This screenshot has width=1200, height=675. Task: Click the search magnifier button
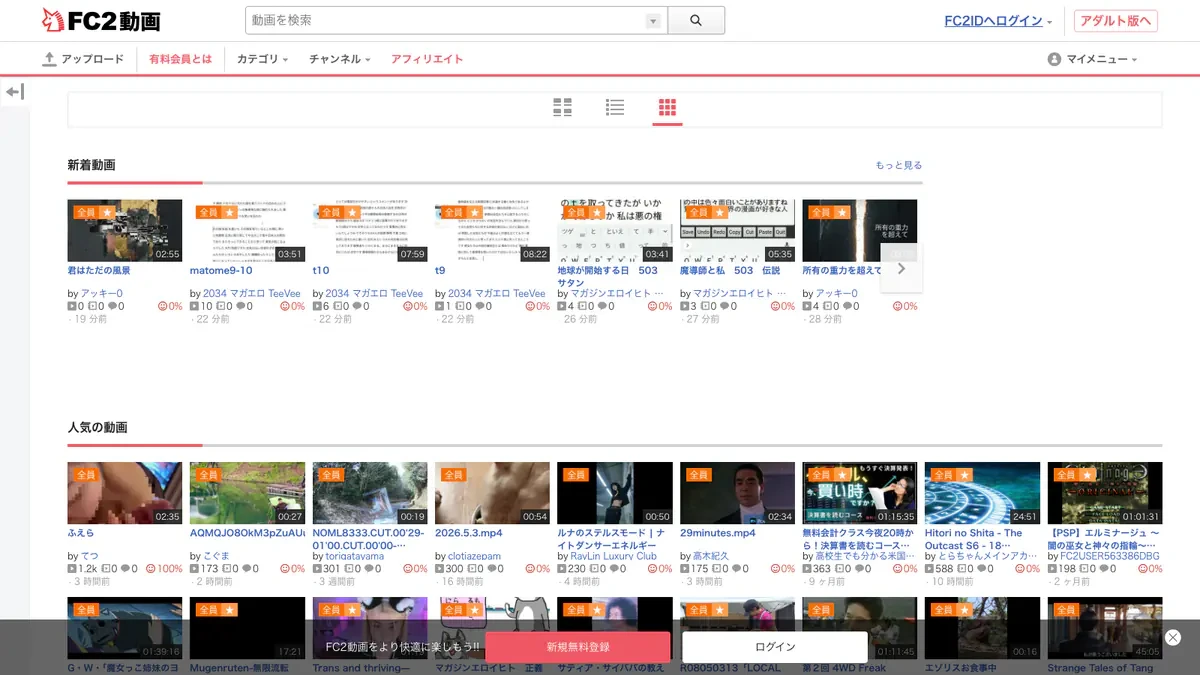pyautogui.click(x=696, y=20)
